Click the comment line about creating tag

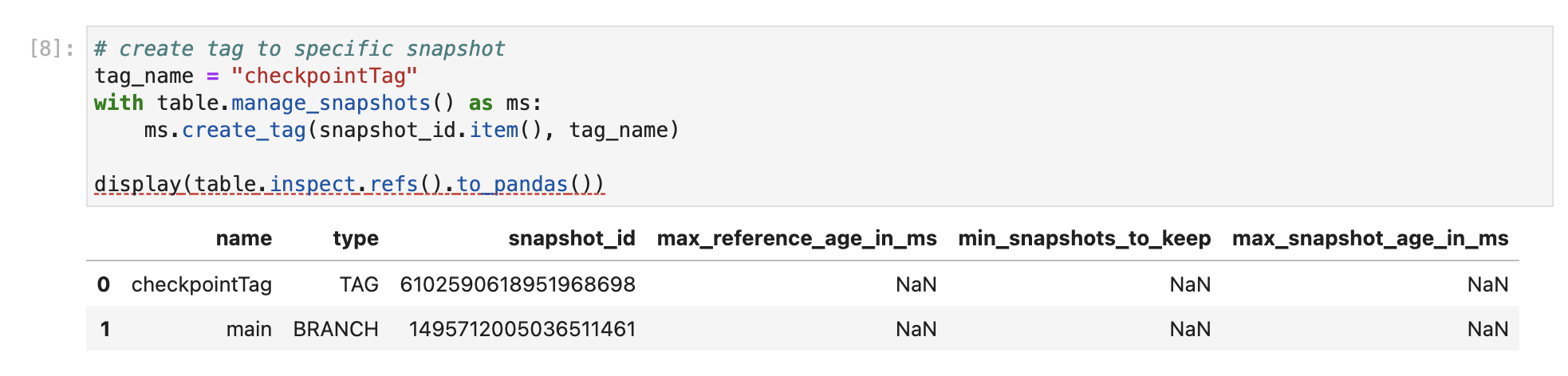click(300, 49)
